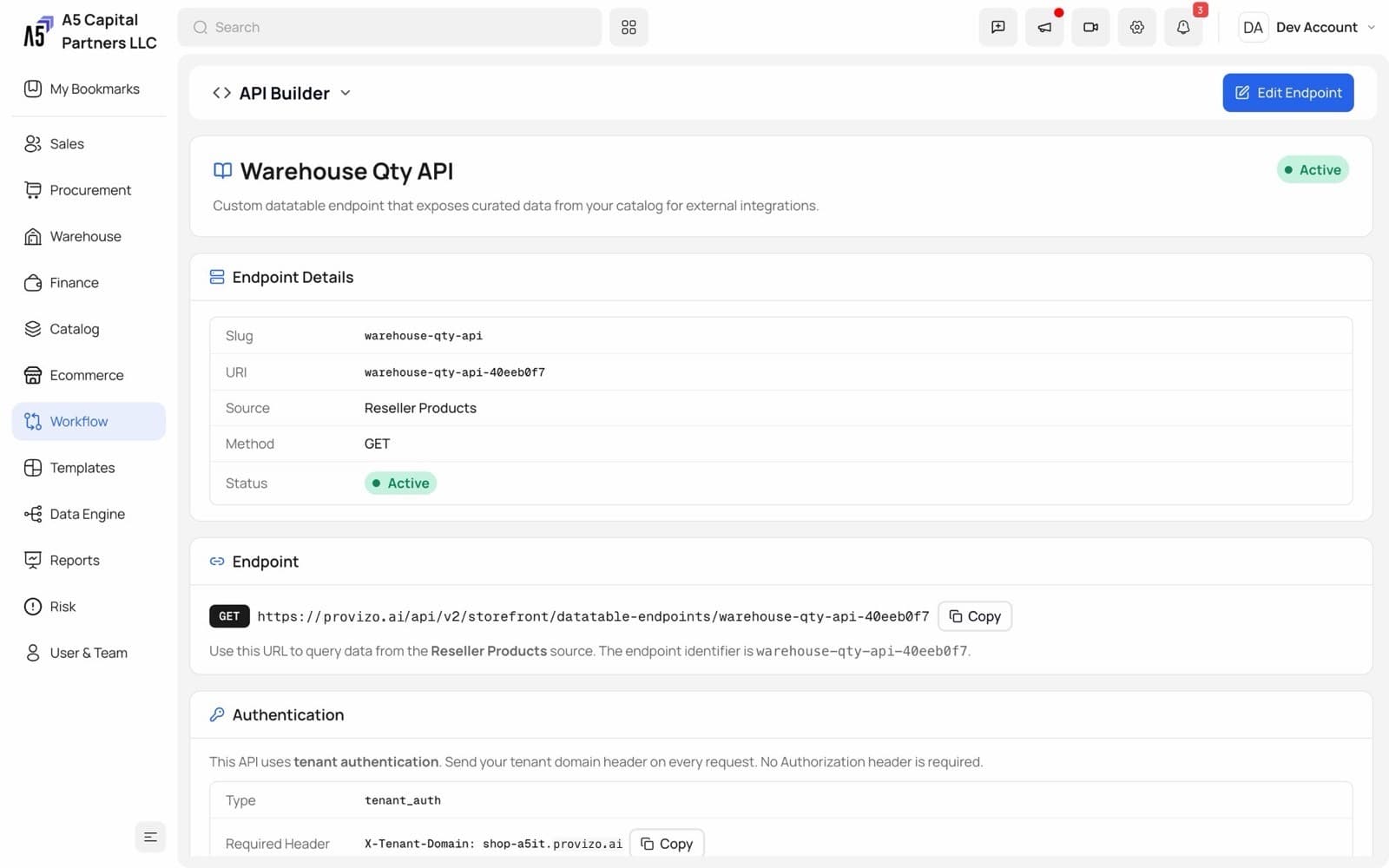Open My Bookmarks in sidebar
1389x868 pixels.
[x=89, y=89]
